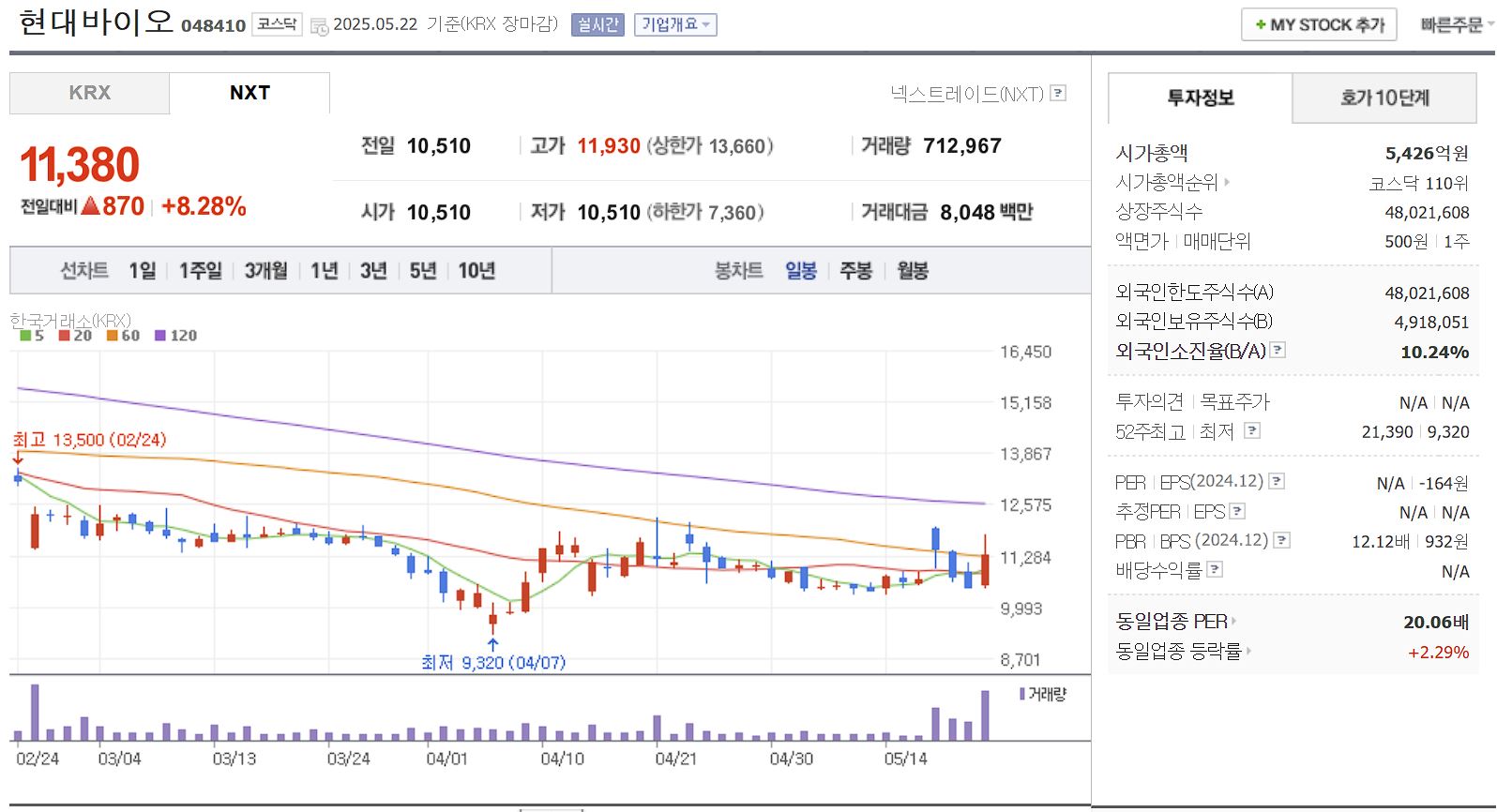
Task: Click the purple 120-day moving average swatch
Action: click(x=160, y=335)
